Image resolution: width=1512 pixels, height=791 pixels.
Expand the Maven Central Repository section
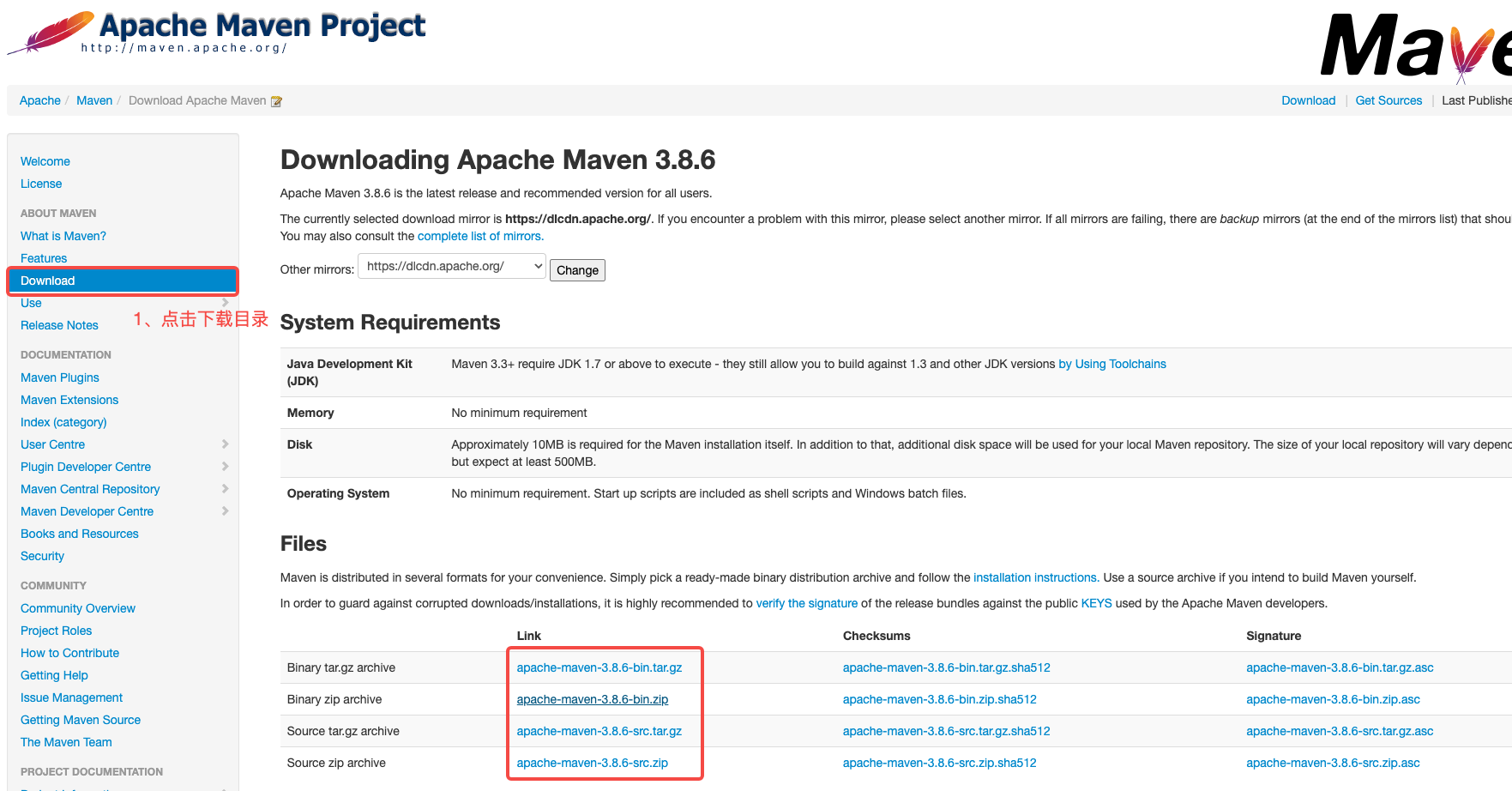(225, 489)
